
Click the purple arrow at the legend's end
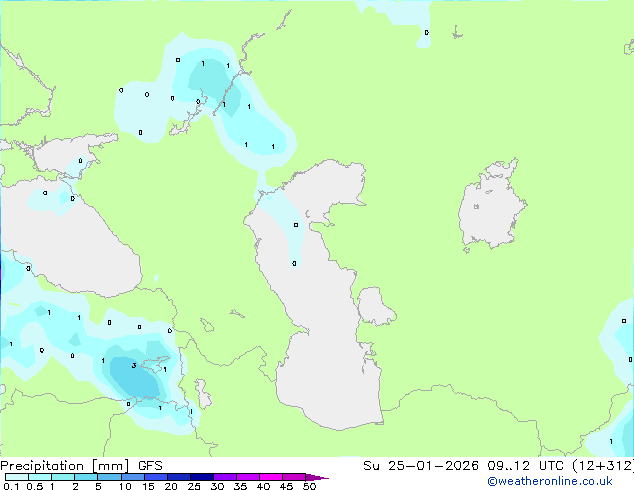(x=317, y=477)
